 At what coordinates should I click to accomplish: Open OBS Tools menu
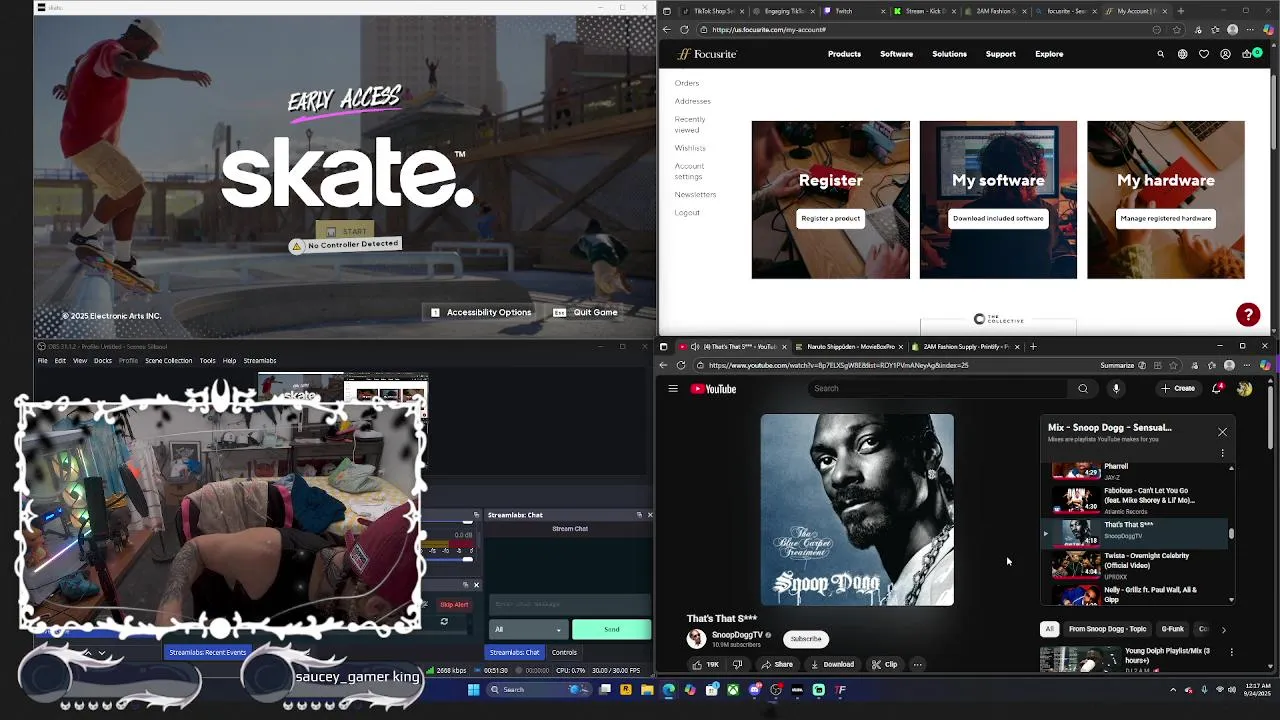click(207, 361)
